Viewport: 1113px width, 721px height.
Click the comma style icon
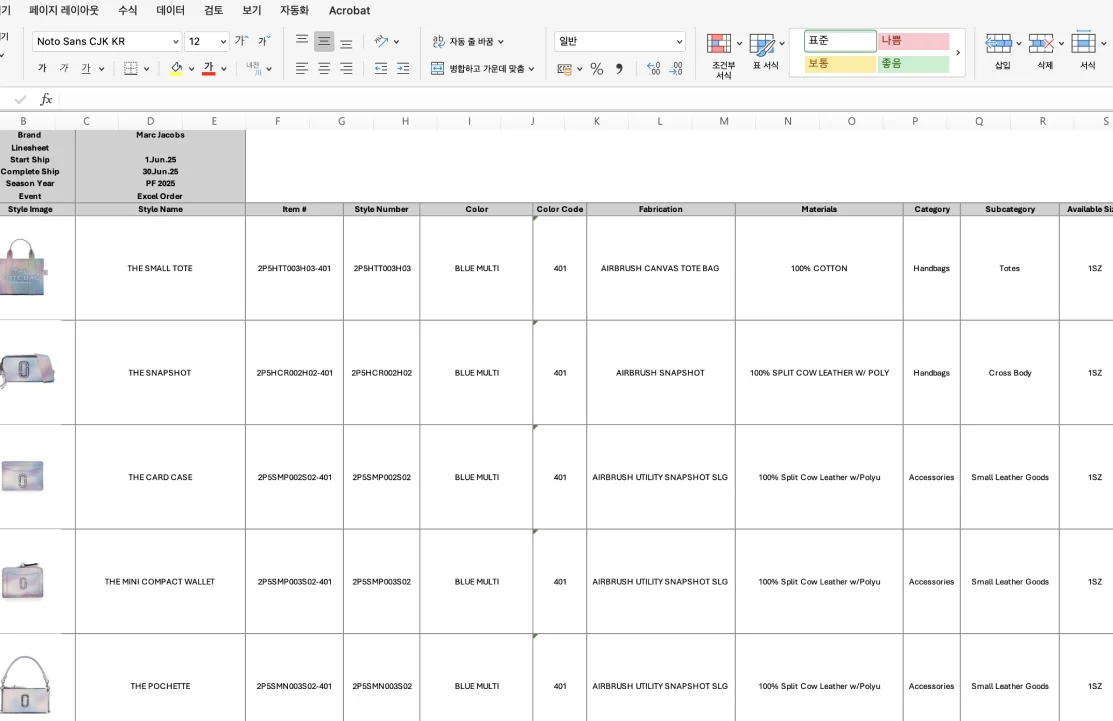[619, 69]
